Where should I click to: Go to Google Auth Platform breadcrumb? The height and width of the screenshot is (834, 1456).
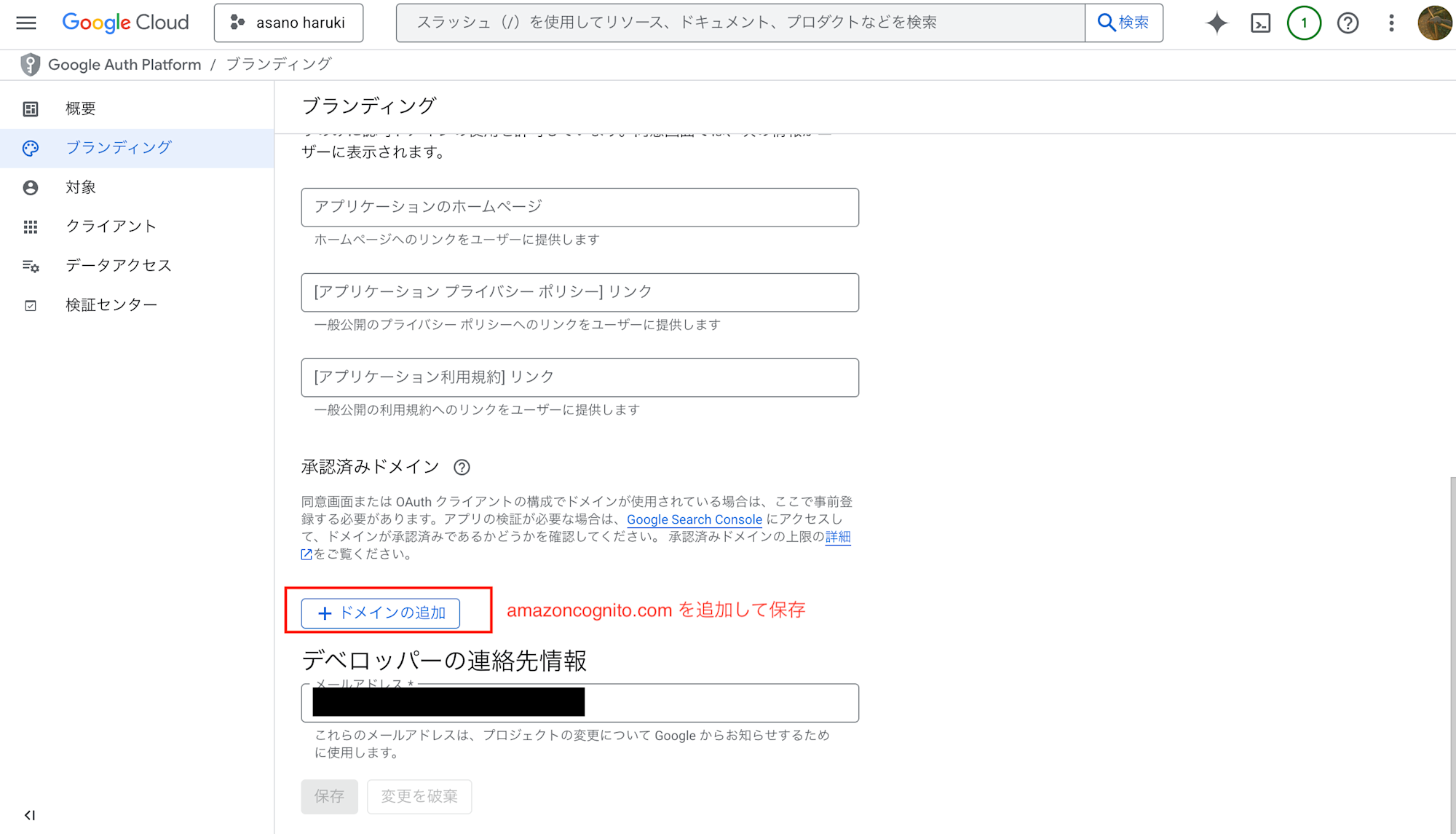tap(124, 65)
